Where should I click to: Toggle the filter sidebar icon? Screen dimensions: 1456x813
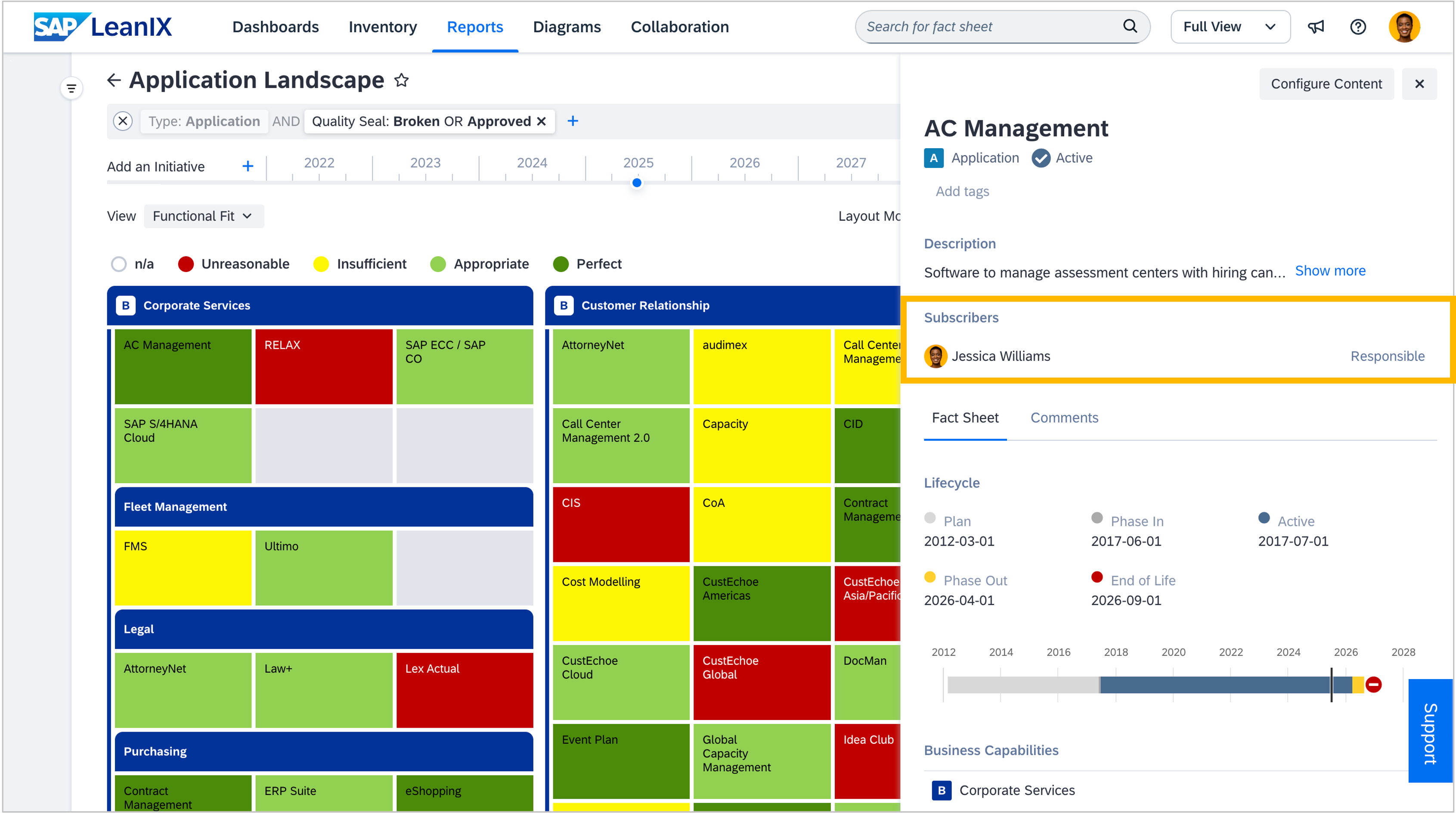[x=71, y=88]
